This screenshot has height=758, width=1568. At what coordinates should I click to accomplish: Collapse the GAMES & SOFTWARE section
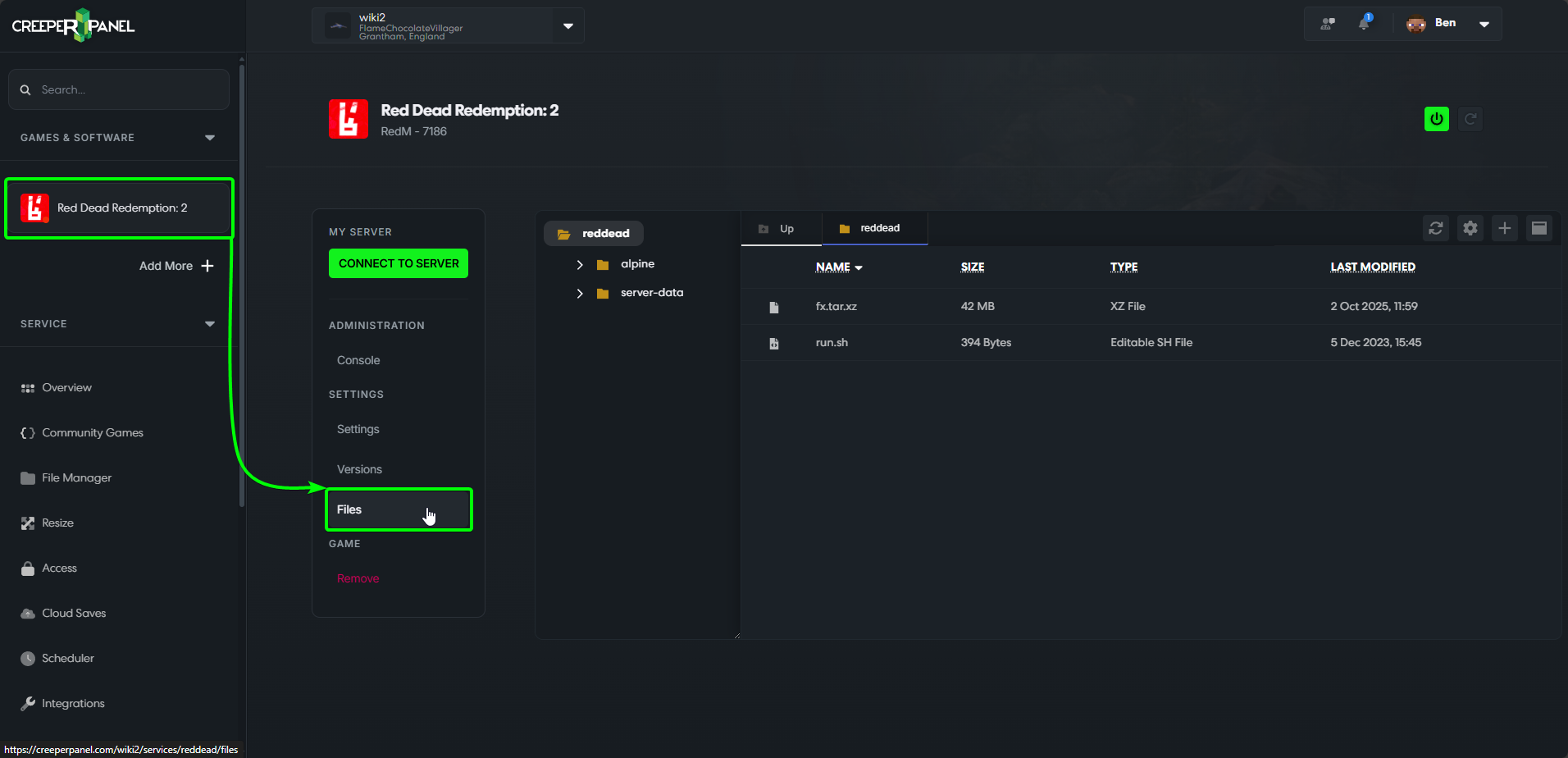(210, 137)
